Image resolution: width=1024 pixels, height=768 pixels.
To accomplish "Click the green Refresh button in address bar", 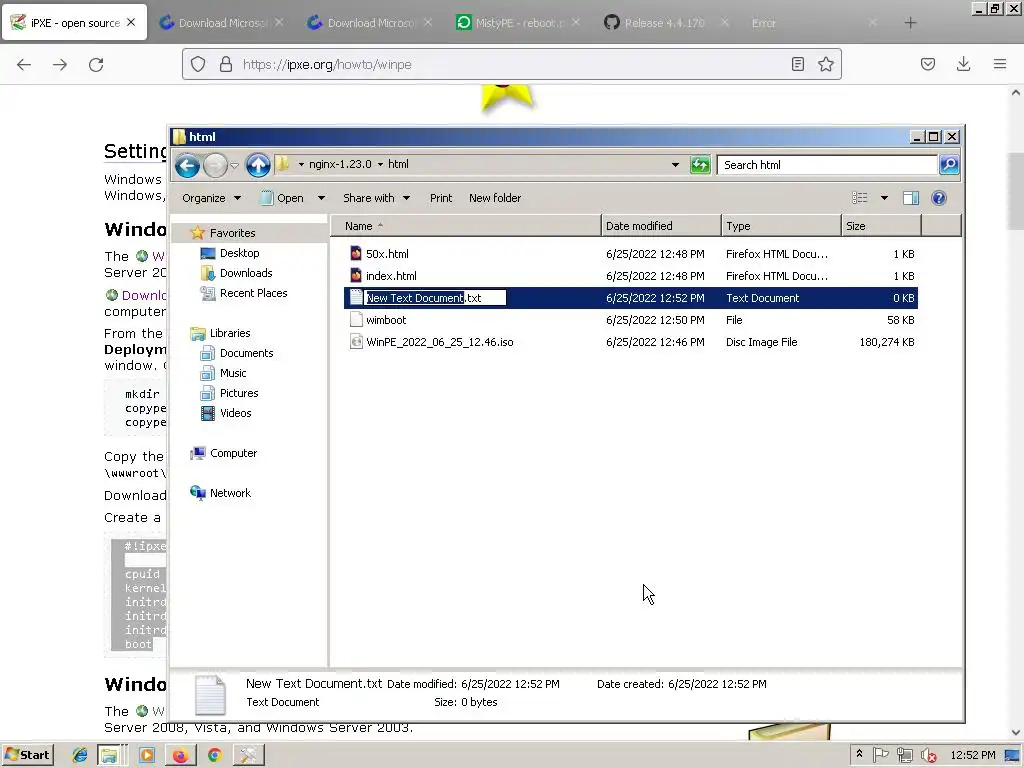I will [700, 165].
